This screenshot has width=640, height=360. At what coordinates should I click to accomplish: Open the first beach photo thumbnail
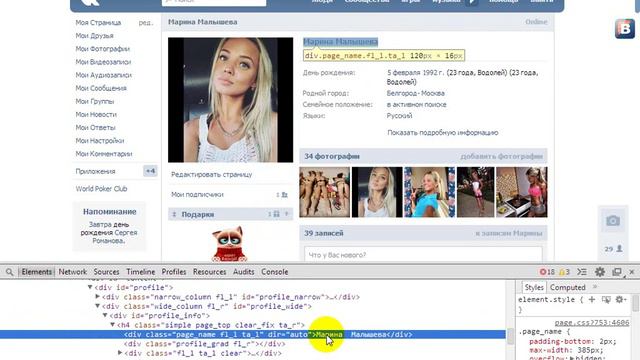324,192
